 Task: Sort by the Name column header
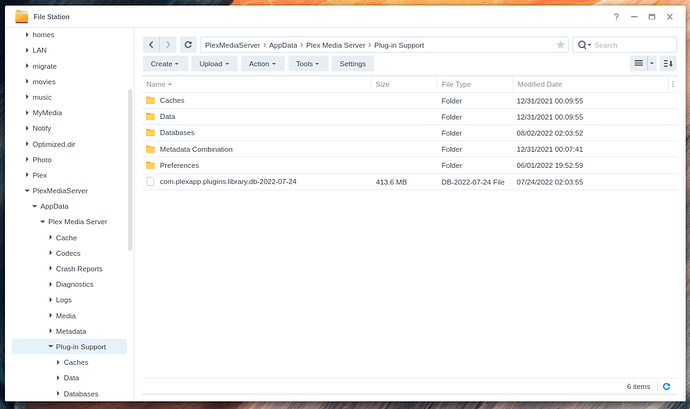coord(257,84)
